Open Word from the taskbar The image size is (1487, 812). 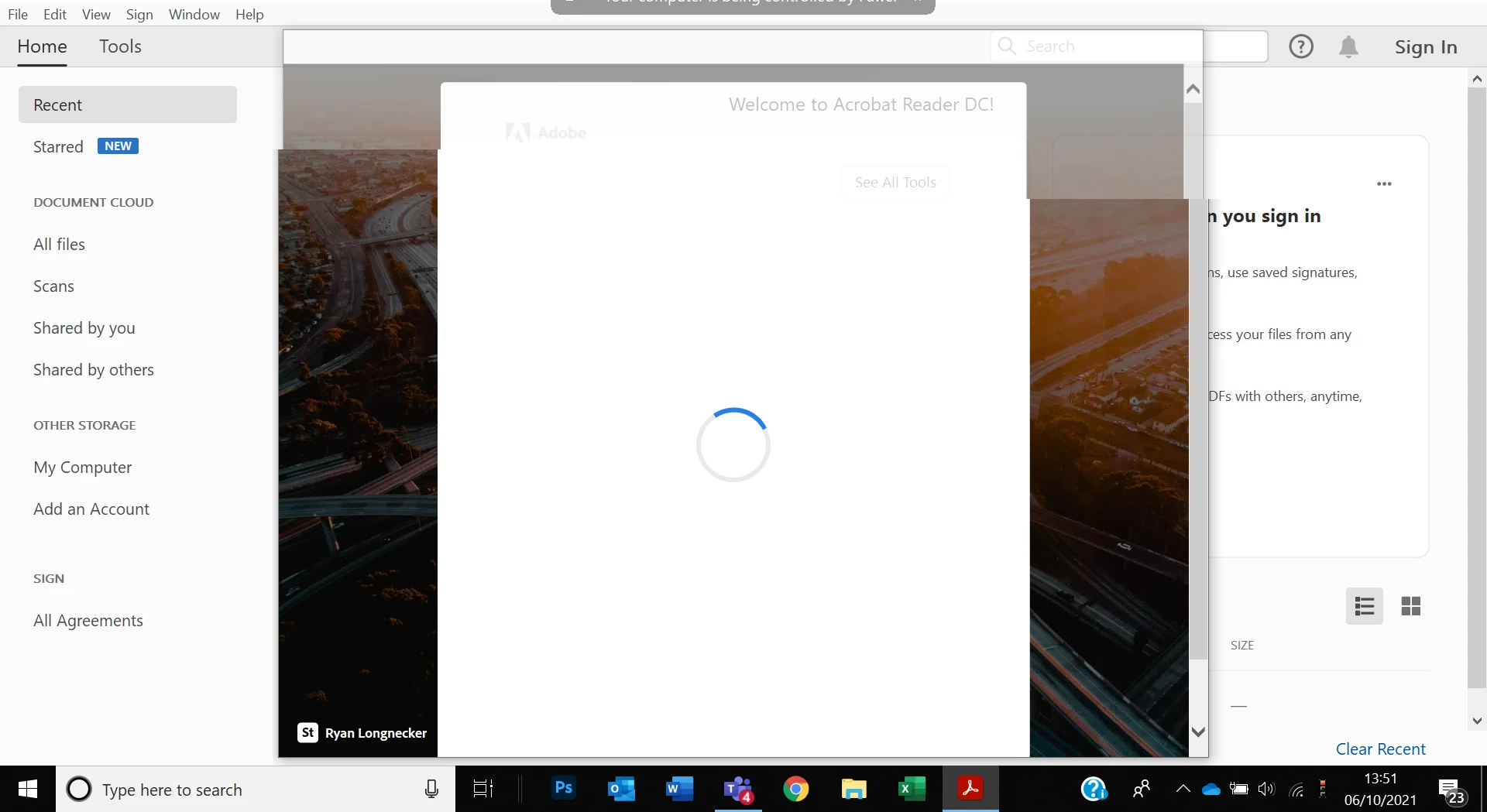pyautogui.click(x=679, y=789)
